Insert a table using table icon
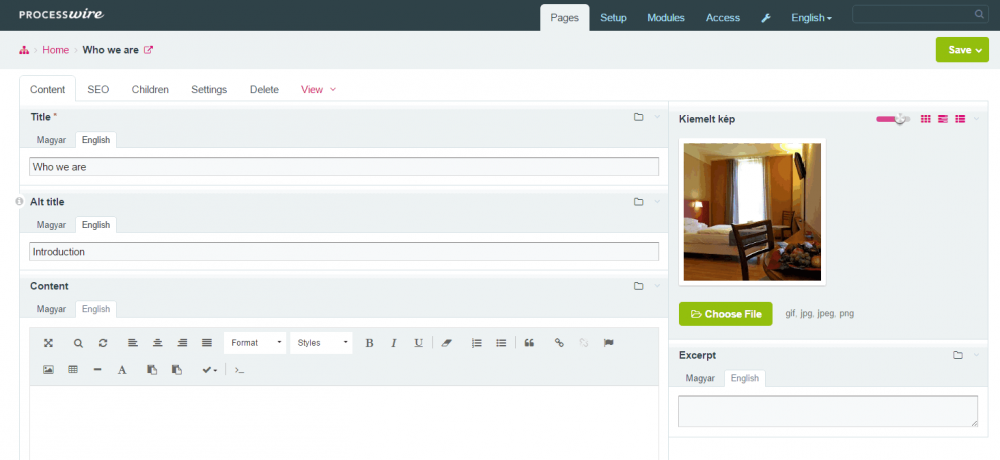 (x=73, y=370)
